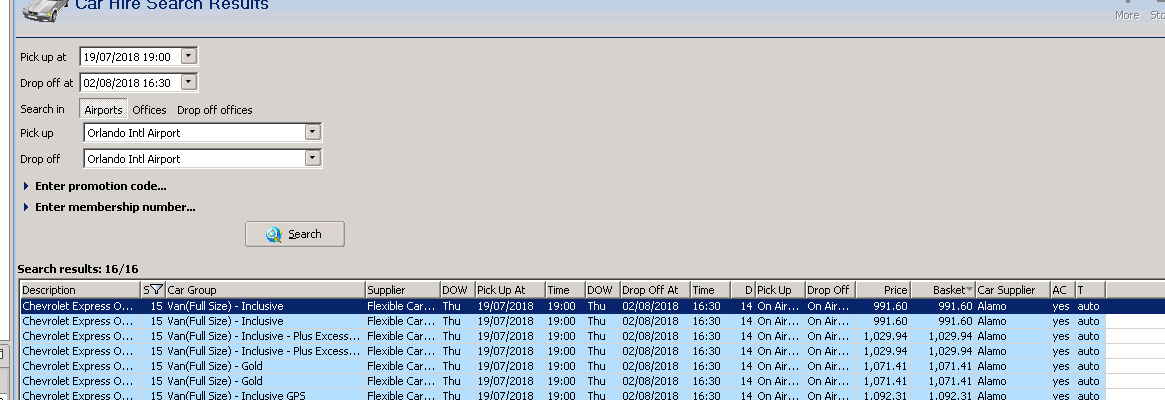Click the Time header following Pick Up At

pyautogui.click(x=565, y=290)
